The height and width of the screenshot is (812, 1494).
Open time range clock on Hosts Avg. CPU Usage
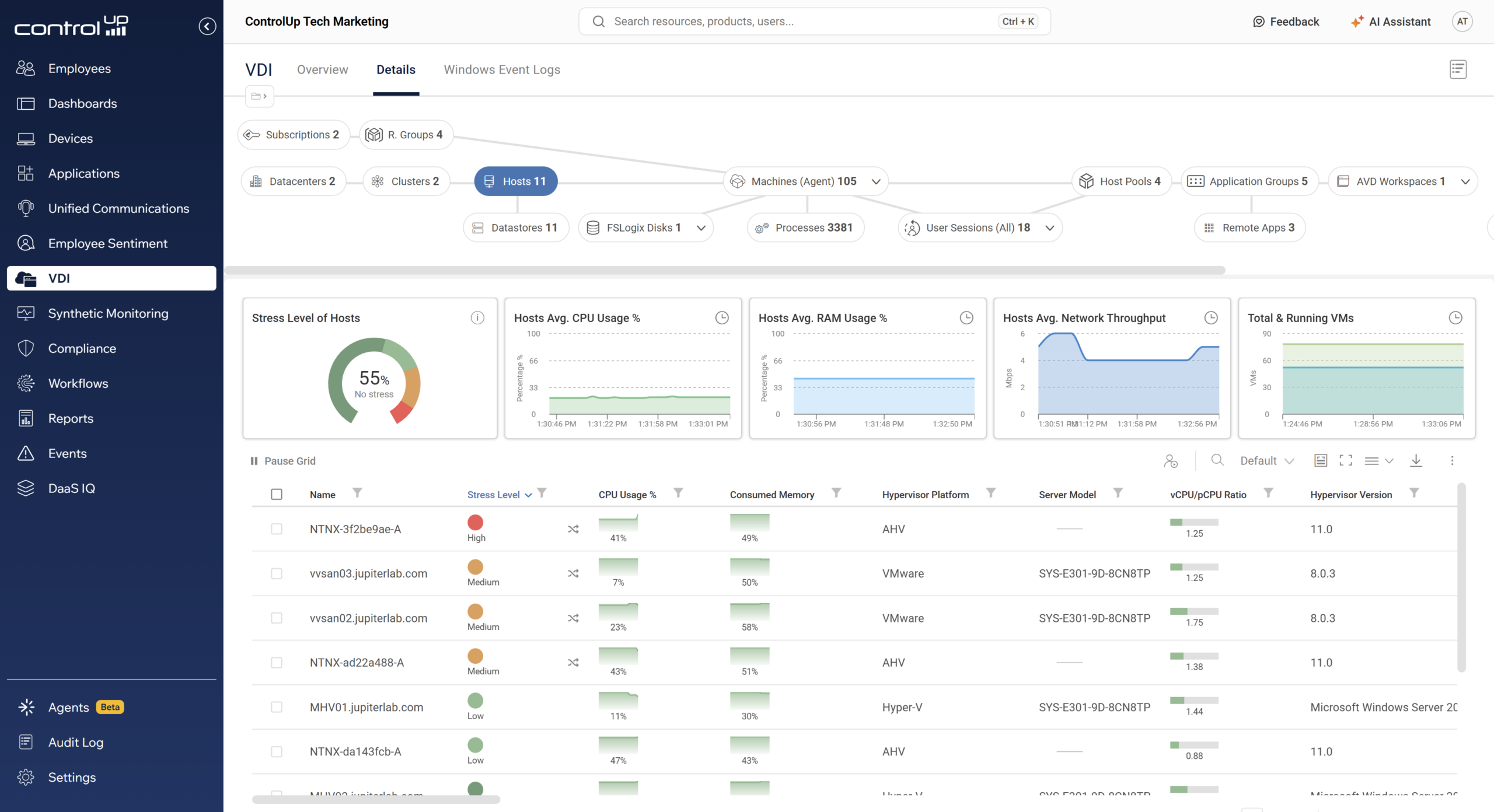(722, 318)
